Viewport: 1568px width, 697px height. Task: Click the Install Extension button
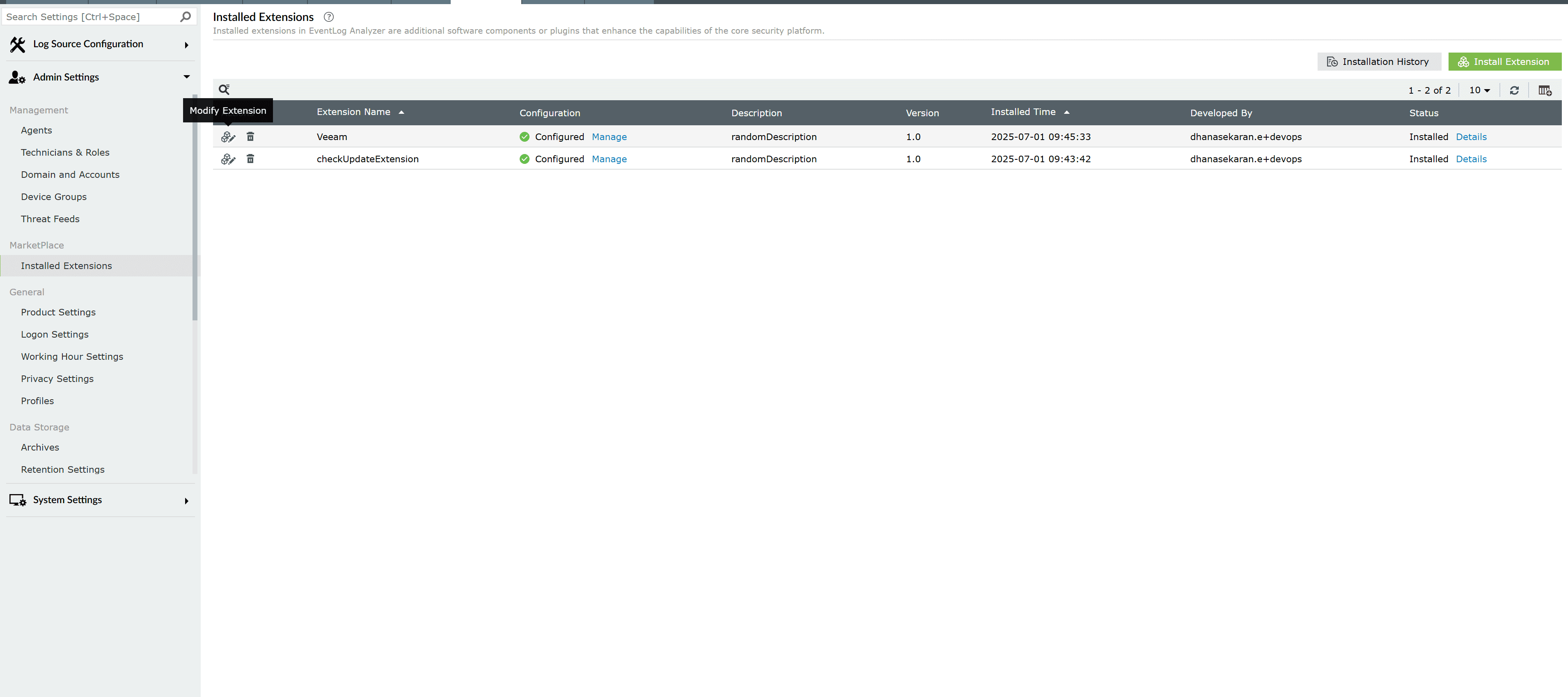click(x=1505, y=61)
